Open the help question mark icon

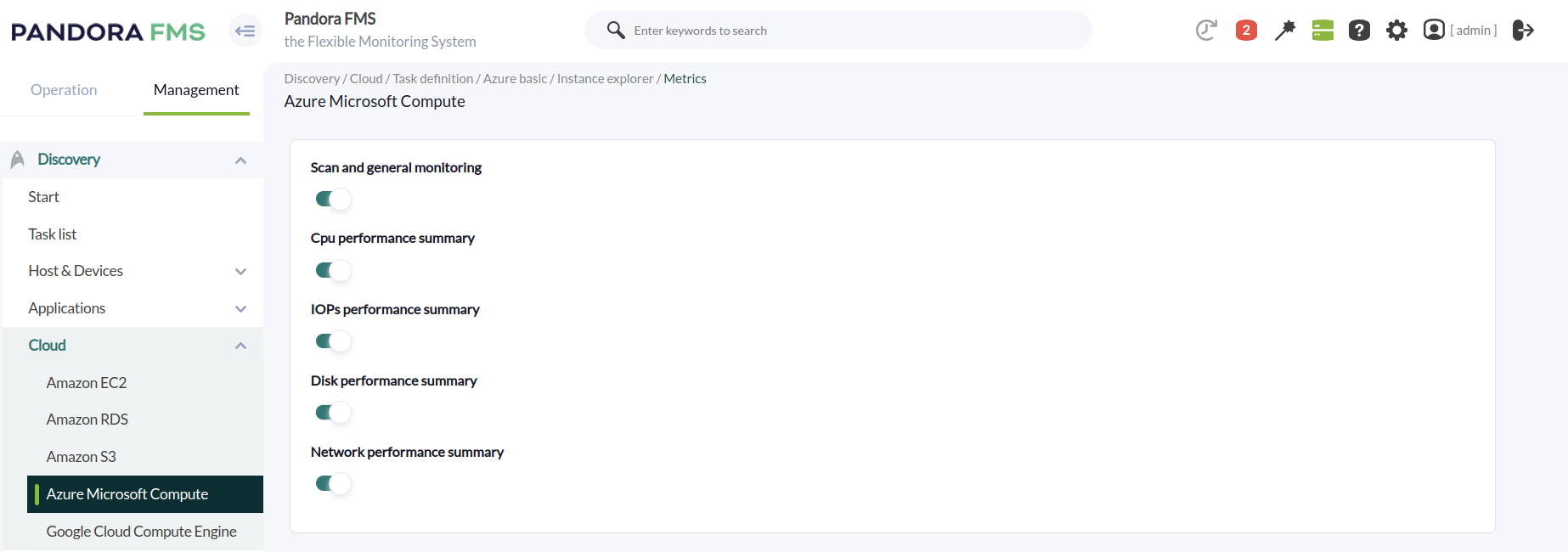click(1359, 31)
